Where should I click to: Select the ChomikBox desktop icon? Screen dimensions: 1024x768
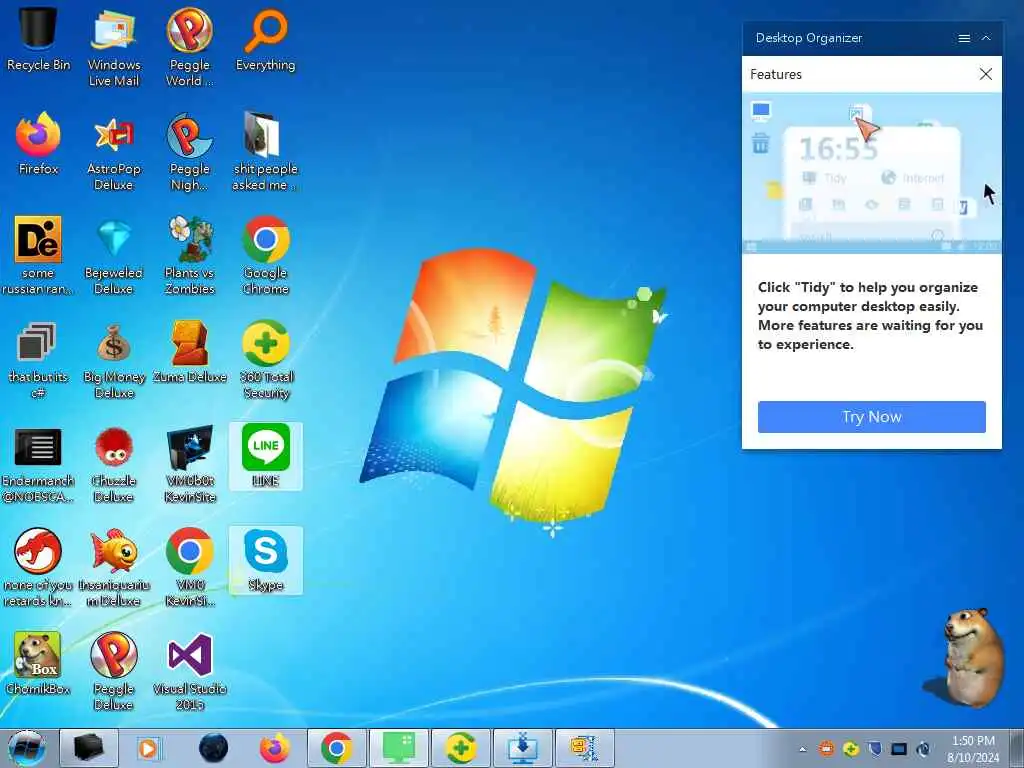tap(38, 664)
